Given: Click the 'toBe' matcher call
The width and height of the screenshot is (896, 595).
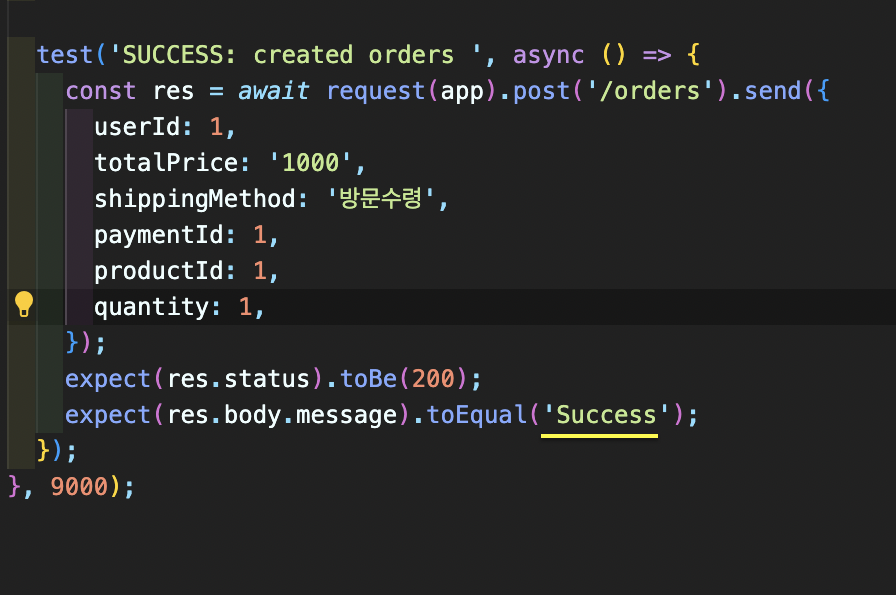Looking at the screenshot, I should click(x=369, y=379).
